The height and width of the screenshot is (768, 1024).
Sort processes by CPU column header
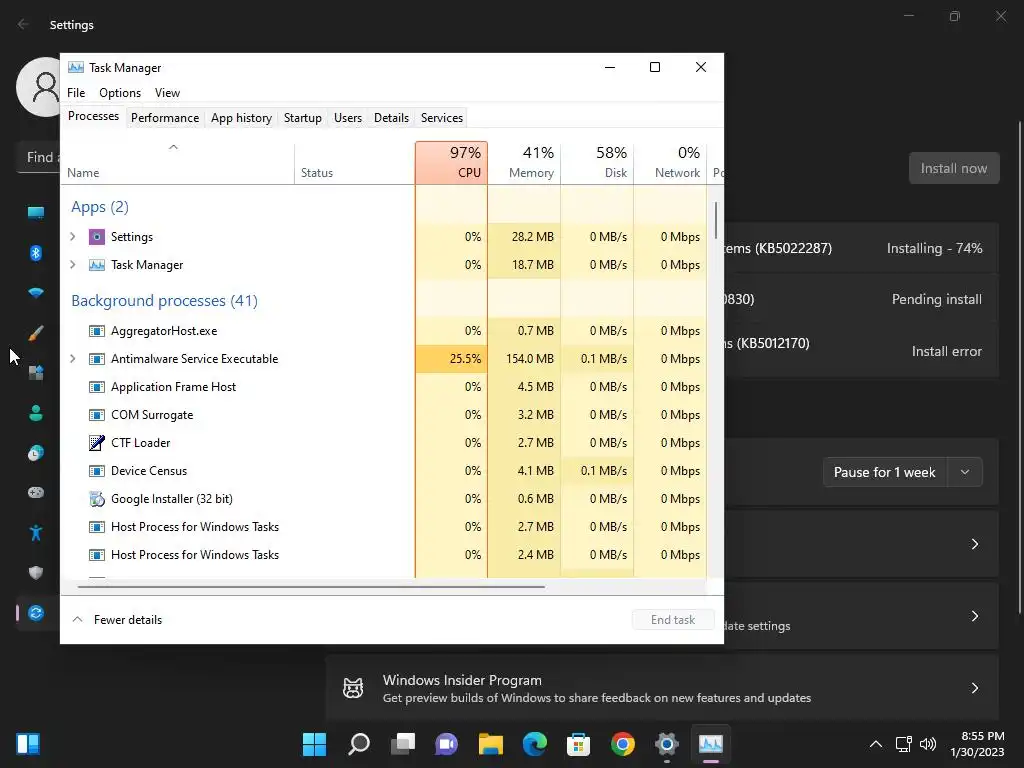point(451,163)
